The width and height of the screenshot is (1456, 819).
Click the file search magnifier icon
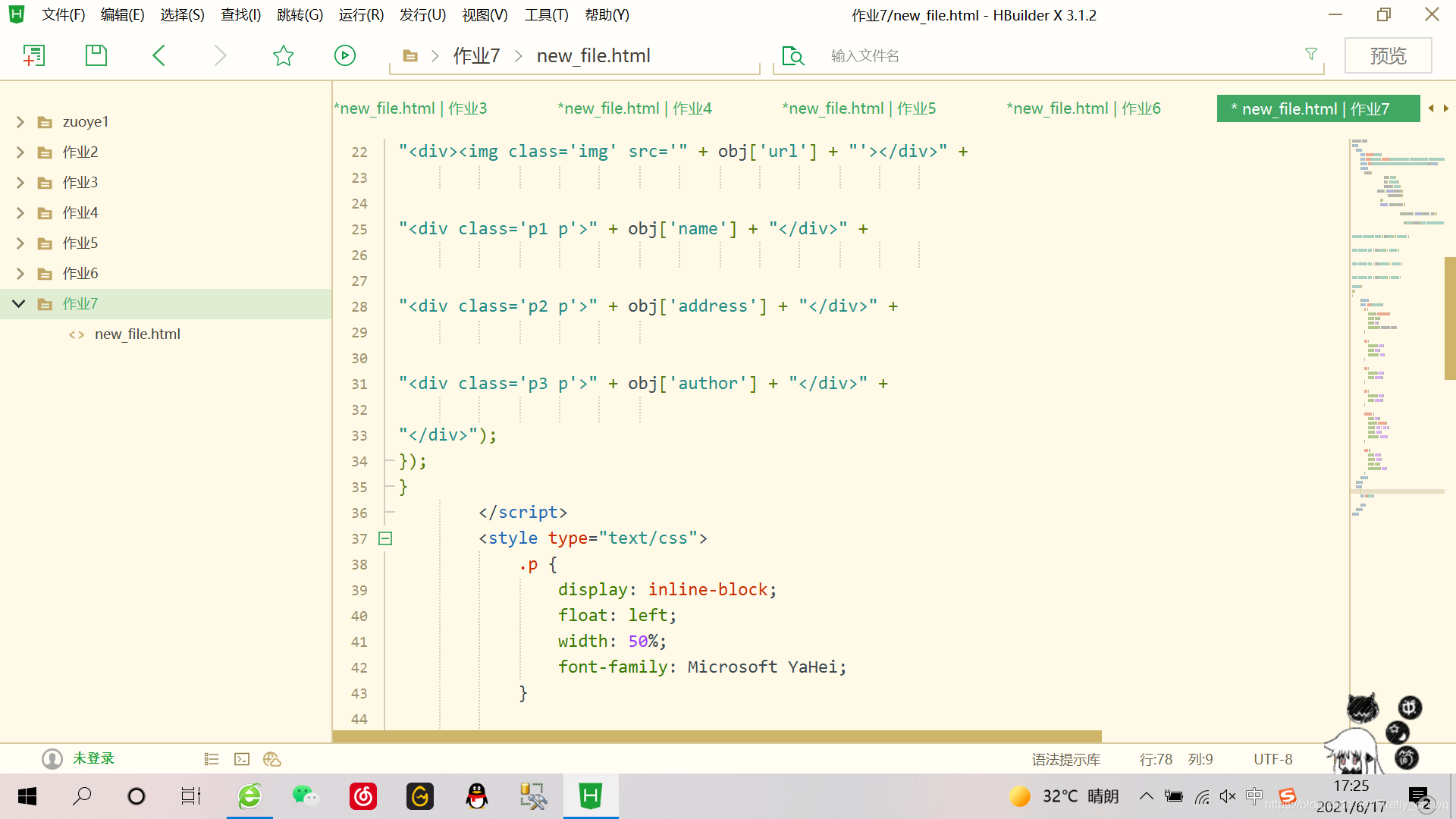[792, 55]
